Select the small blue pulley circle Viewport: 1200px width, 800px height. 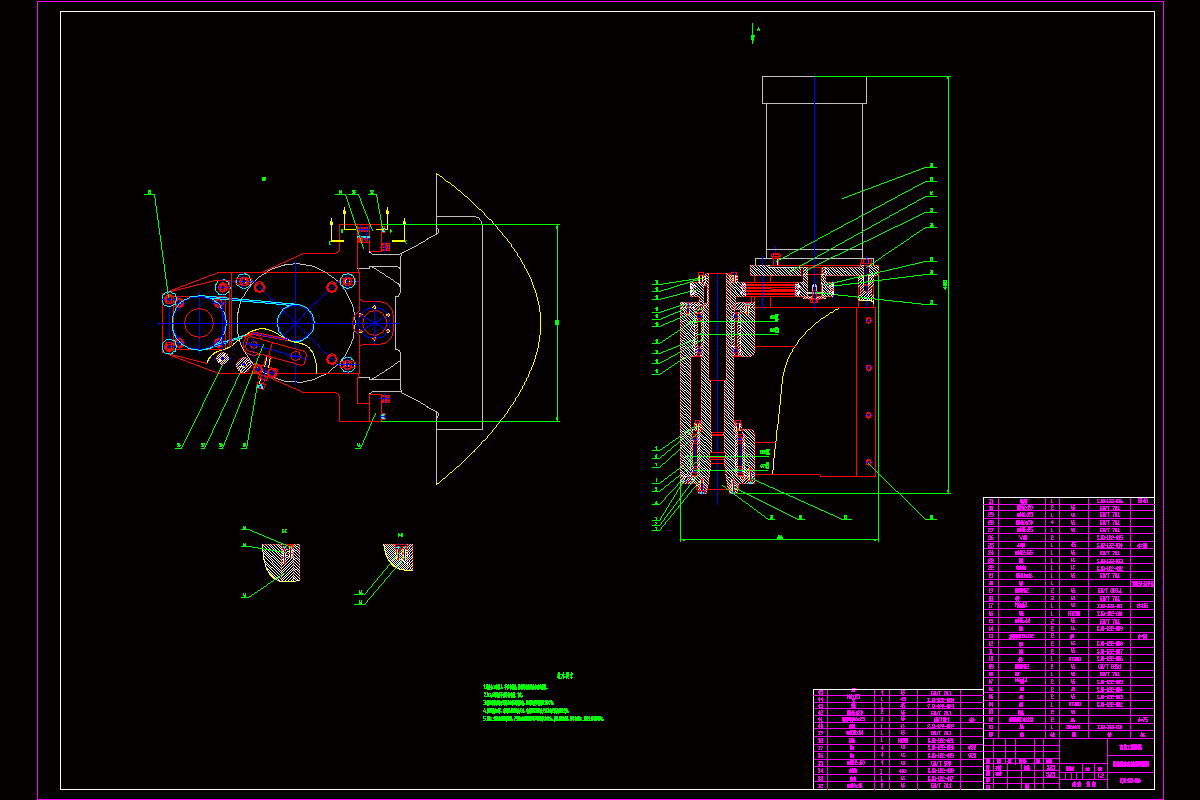(296, 322)
